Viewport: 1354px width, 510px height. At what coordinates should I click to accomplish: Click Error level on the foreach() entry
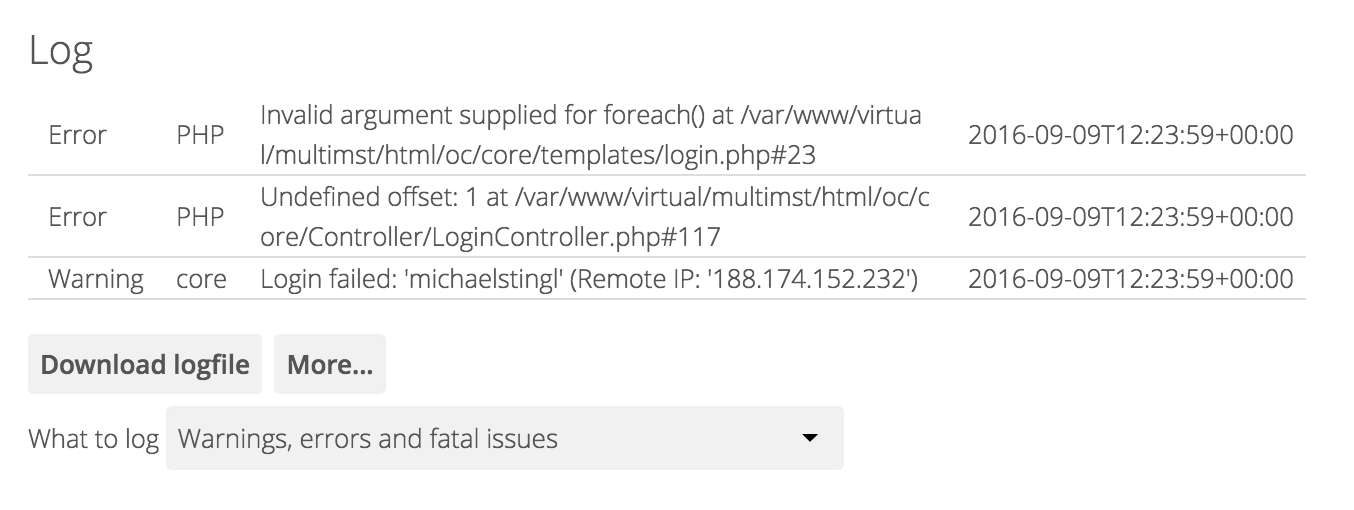[x=77, y=135]
